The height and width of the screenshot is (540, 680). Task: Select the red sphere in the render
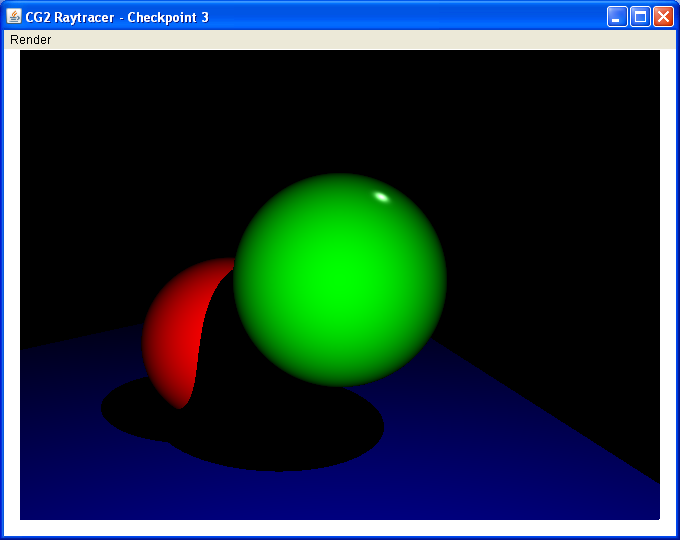pos(175,330)
